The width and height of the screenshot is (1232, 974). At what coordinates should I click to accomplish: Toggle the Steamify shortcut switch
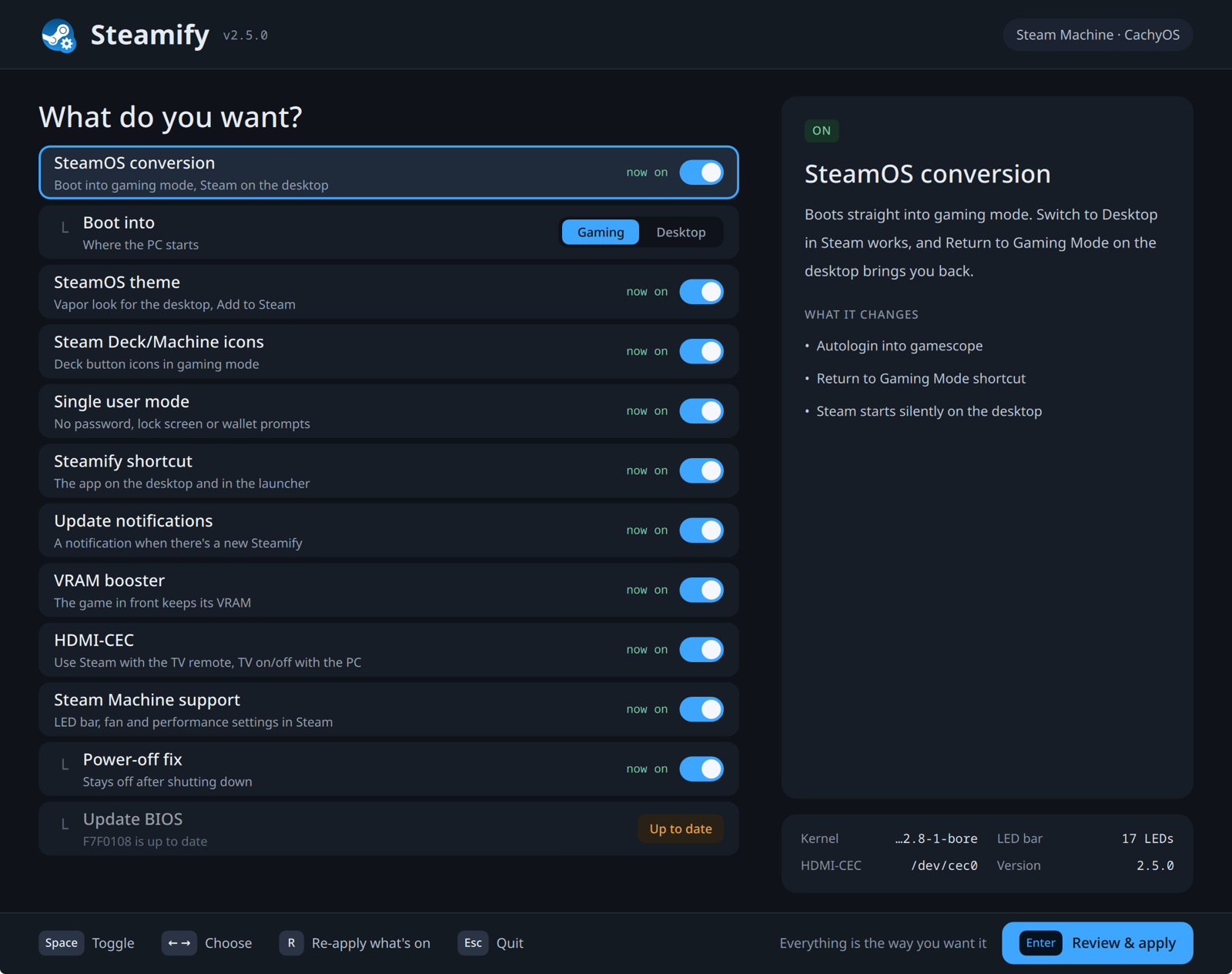point(701,470)
